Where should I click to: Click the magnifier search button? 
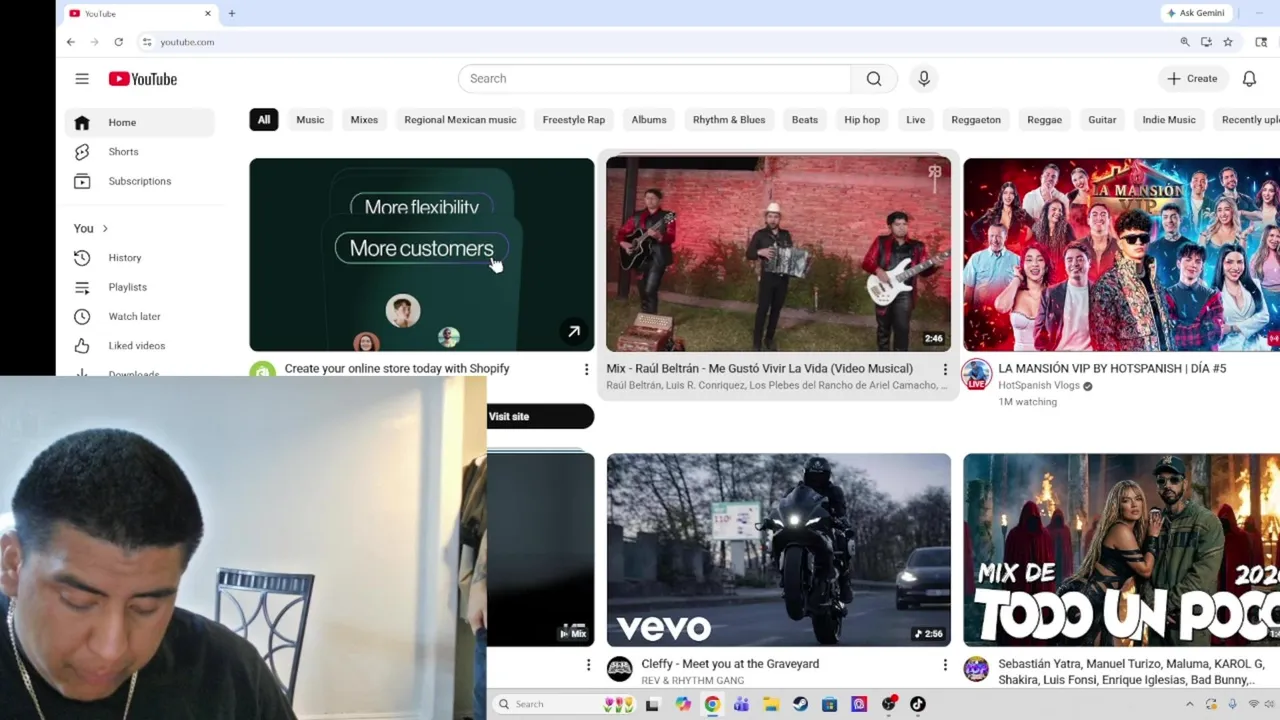pos(874,79)
